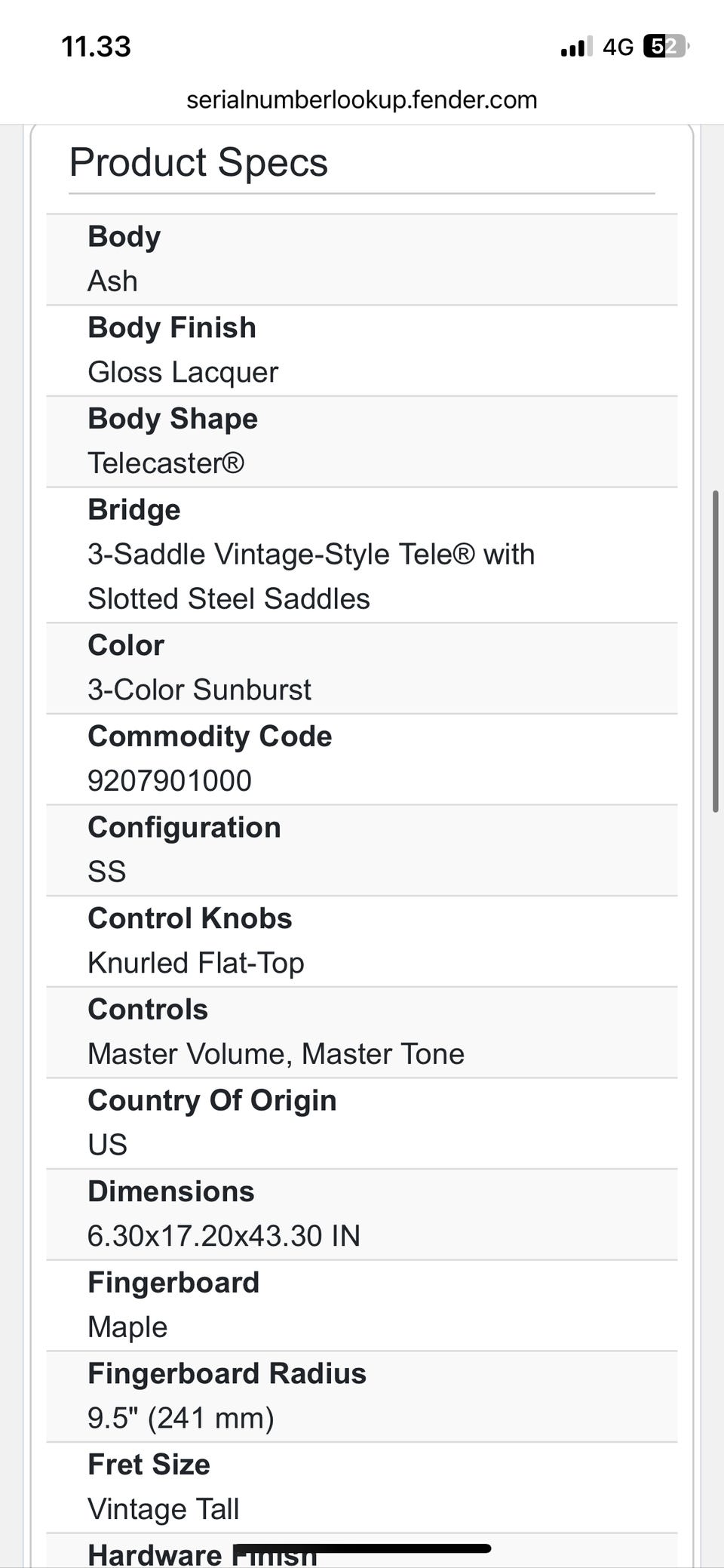The image size is (724, 1568).
Task: Tap the Gloss Lacquer body finish value
Action: pos(183,372)
